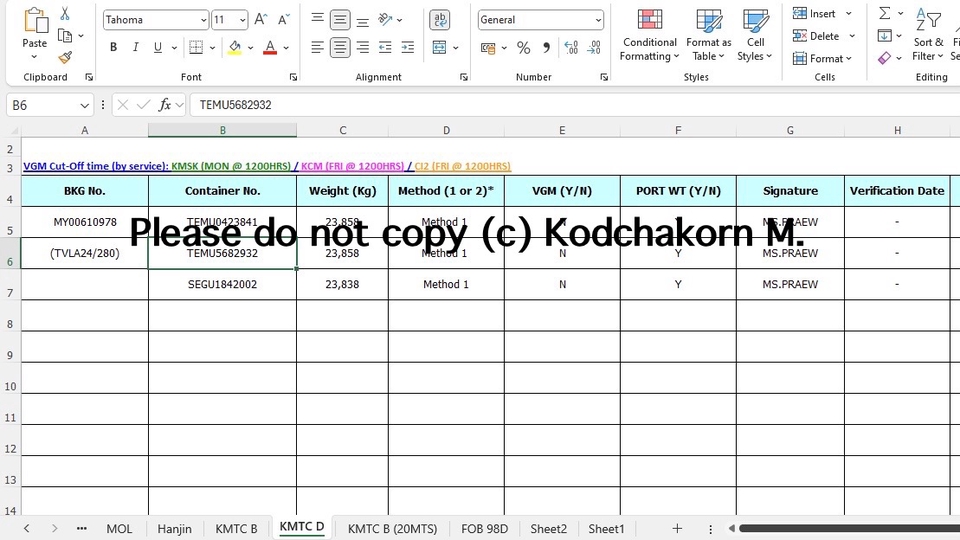Toggle Wrap Text for cell

tap(440, 20)
